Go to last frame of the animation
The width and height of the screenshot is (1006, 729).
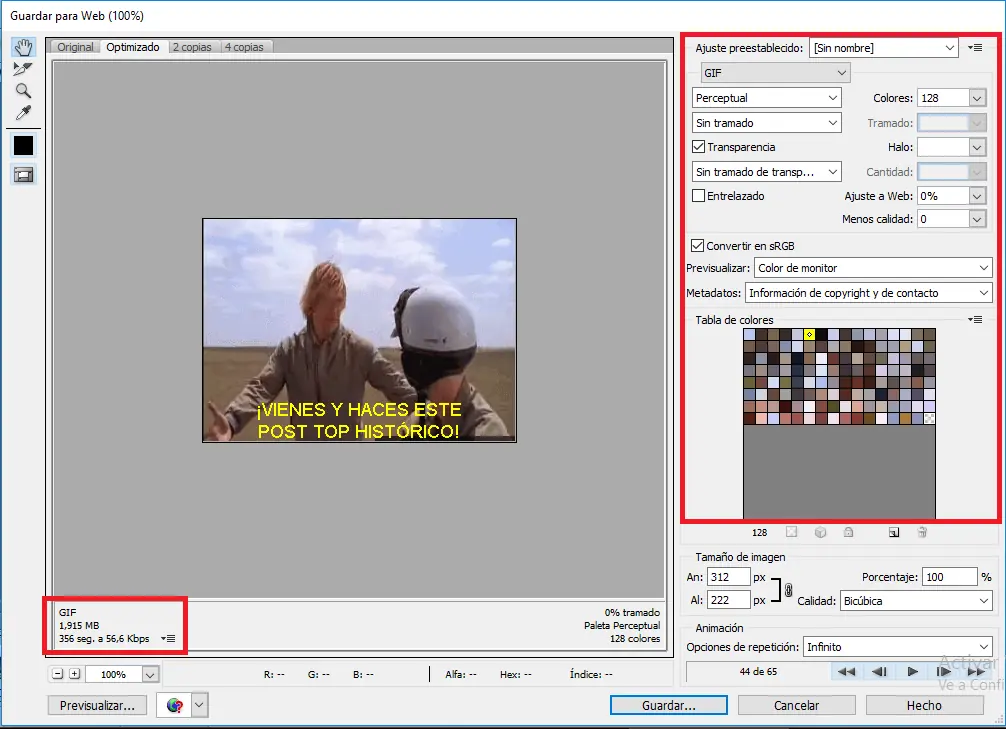click(977, 671)
